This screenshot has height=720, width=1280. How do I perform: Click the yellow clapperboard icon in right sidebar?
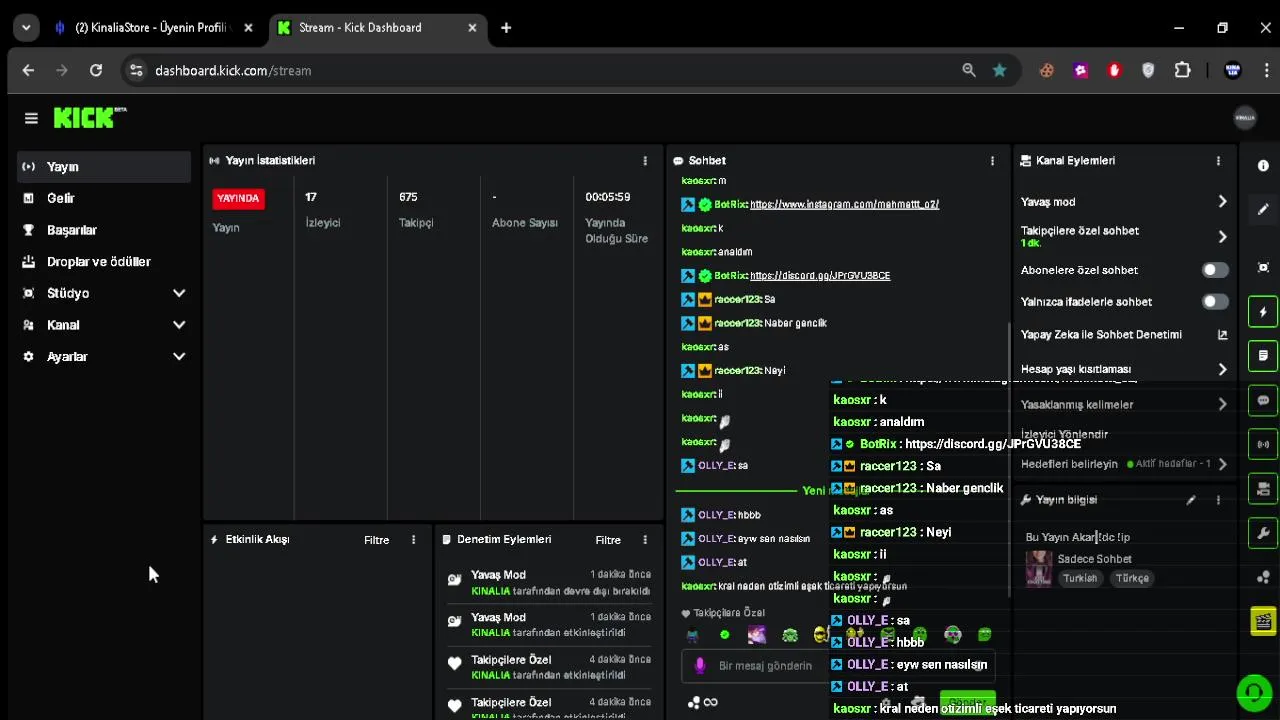[x=1263, y=621]
